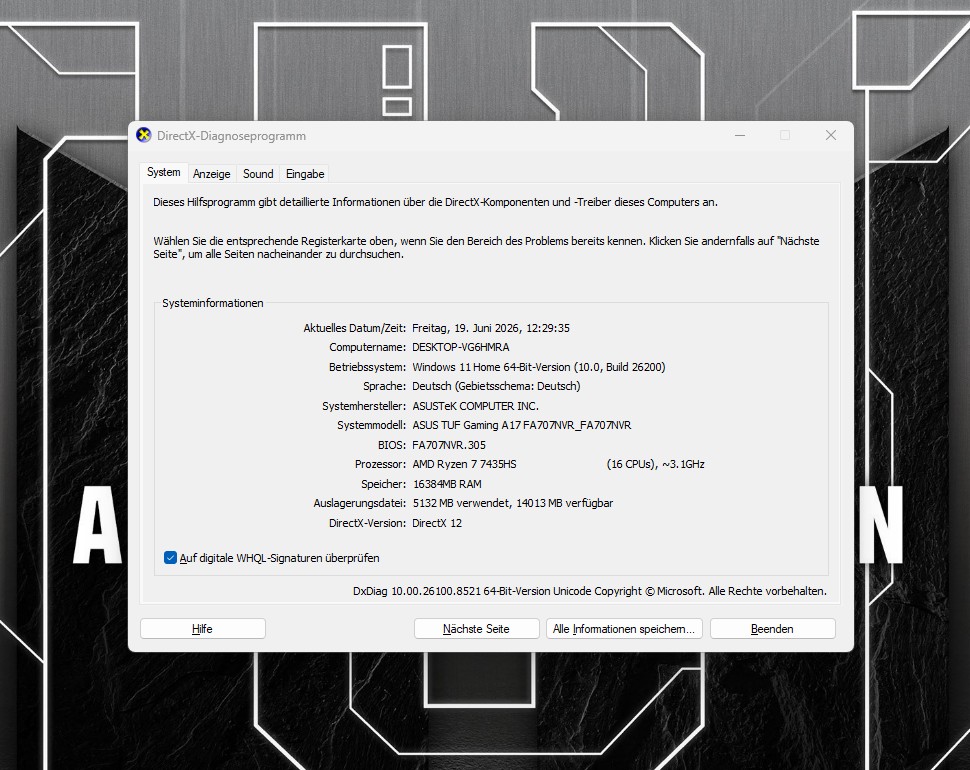This screenshot has width=970, height=770.
Task: Click the 'Auf digitale WHQL-Signaturen überprüfen' label
Action: 280,558
